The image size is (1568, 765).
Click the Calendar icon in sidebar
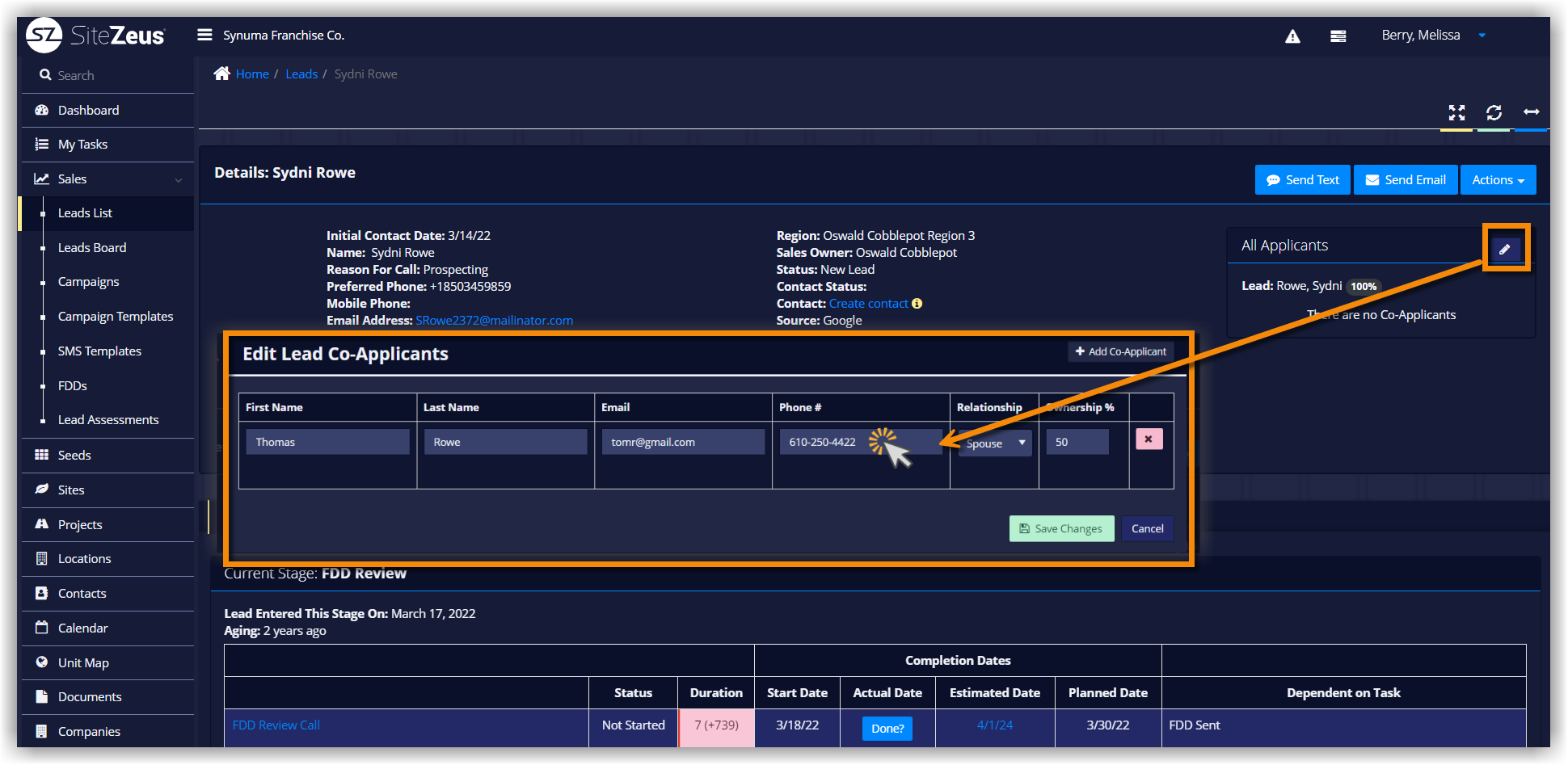42,628
